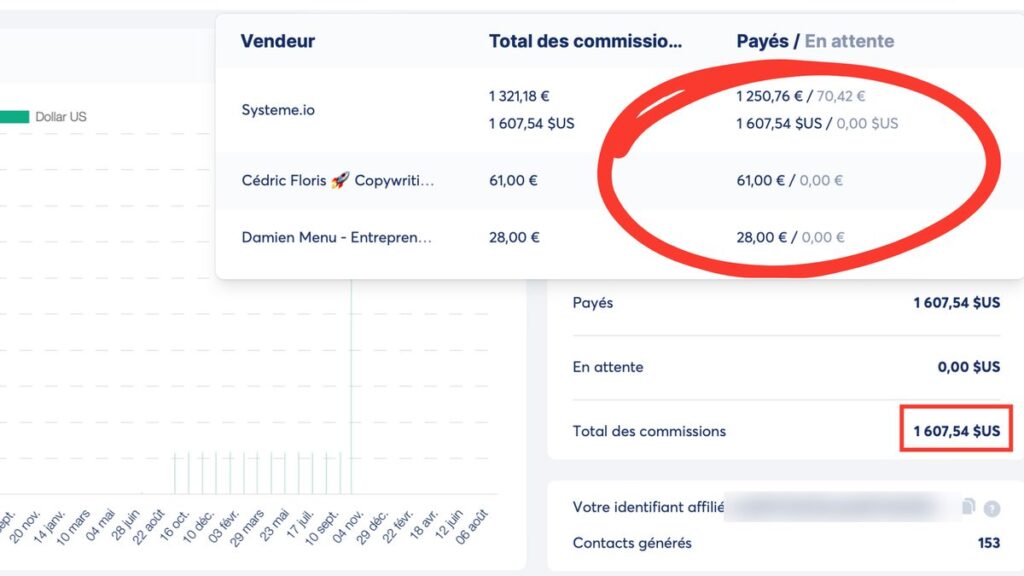Click the tall chart bar near 10 sept.
Screen dimensions: 1024x576
351,387
